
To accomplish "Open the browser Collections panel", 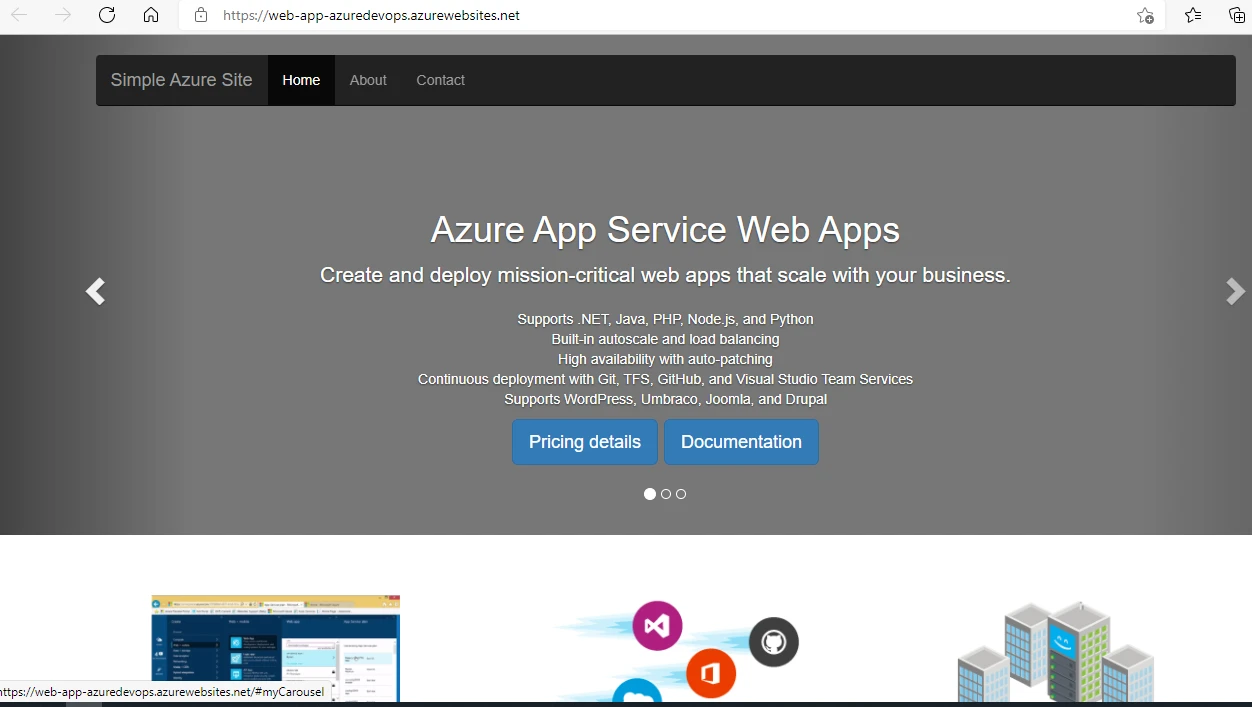I will point(1237,16).
